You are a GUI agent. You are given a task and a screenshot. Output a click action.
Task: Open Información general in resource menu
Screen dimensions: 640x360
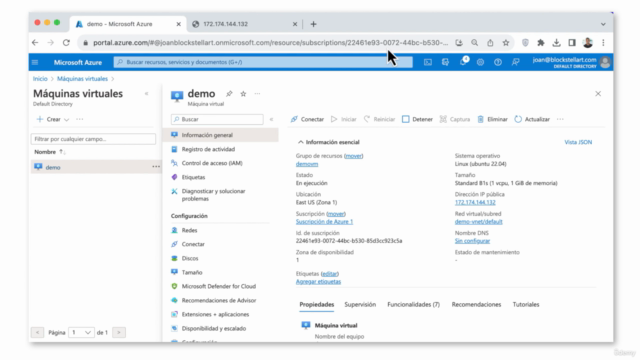(x=221, y=135)
